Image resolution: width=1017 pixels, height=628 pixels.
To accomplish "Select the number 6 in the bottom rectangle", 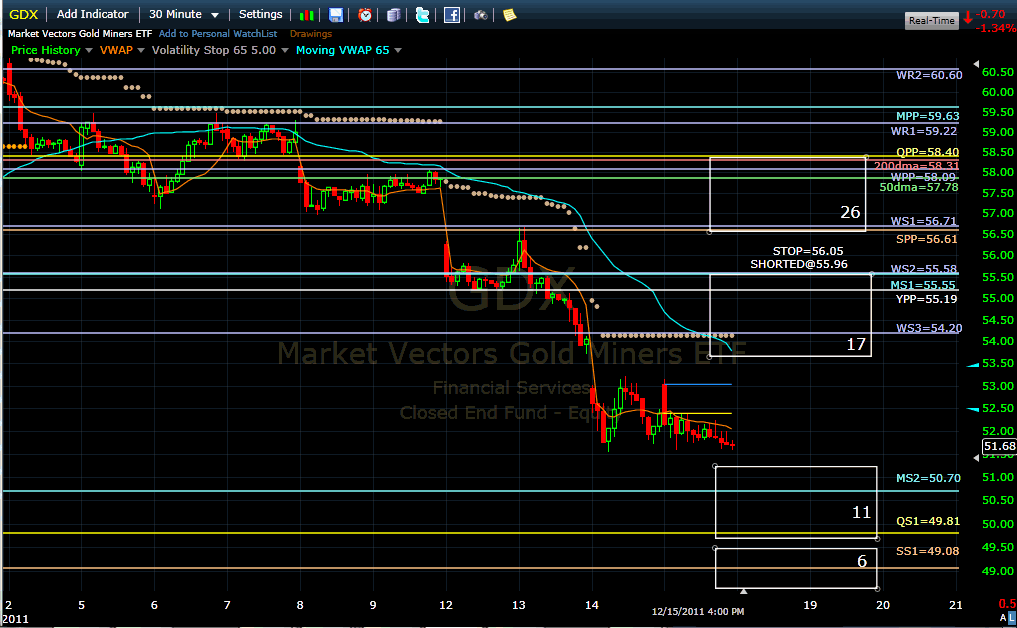I will pyautogui.click(x=862, y=561).
